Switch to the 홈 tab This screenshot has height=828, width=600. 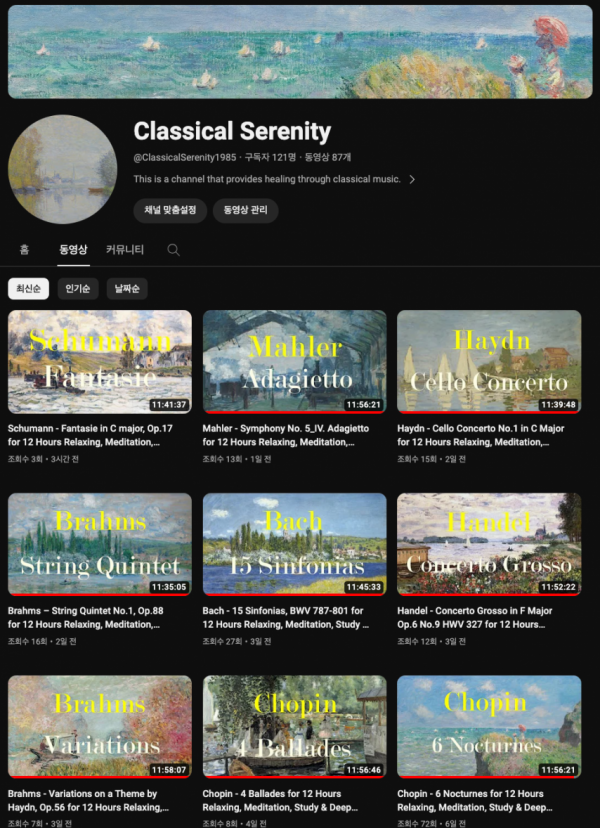(24, 250)
